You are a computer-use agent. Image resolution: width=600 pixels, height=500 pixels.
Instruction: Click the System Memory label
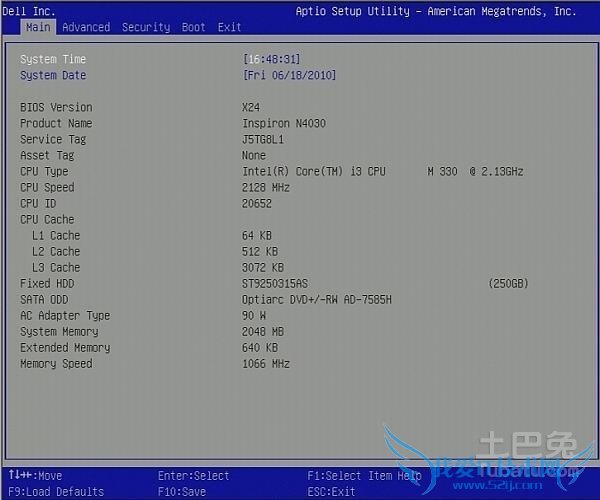(x=59, y=332)
